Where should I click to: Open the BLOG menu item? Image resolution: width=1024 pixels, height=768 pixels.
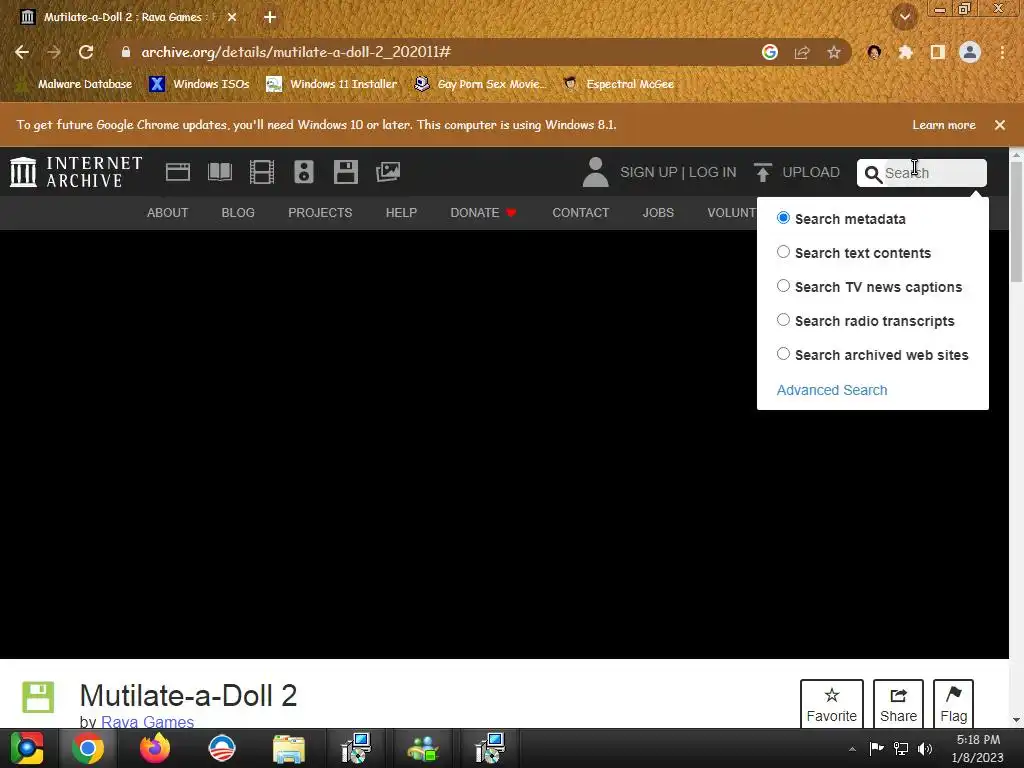click(x=238, y=213)
